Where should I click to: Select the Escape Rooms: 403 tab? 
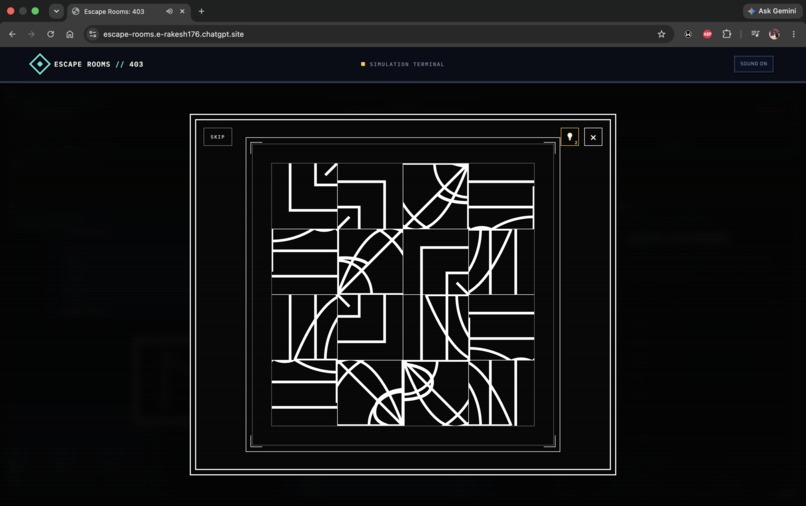click(129, 11)
